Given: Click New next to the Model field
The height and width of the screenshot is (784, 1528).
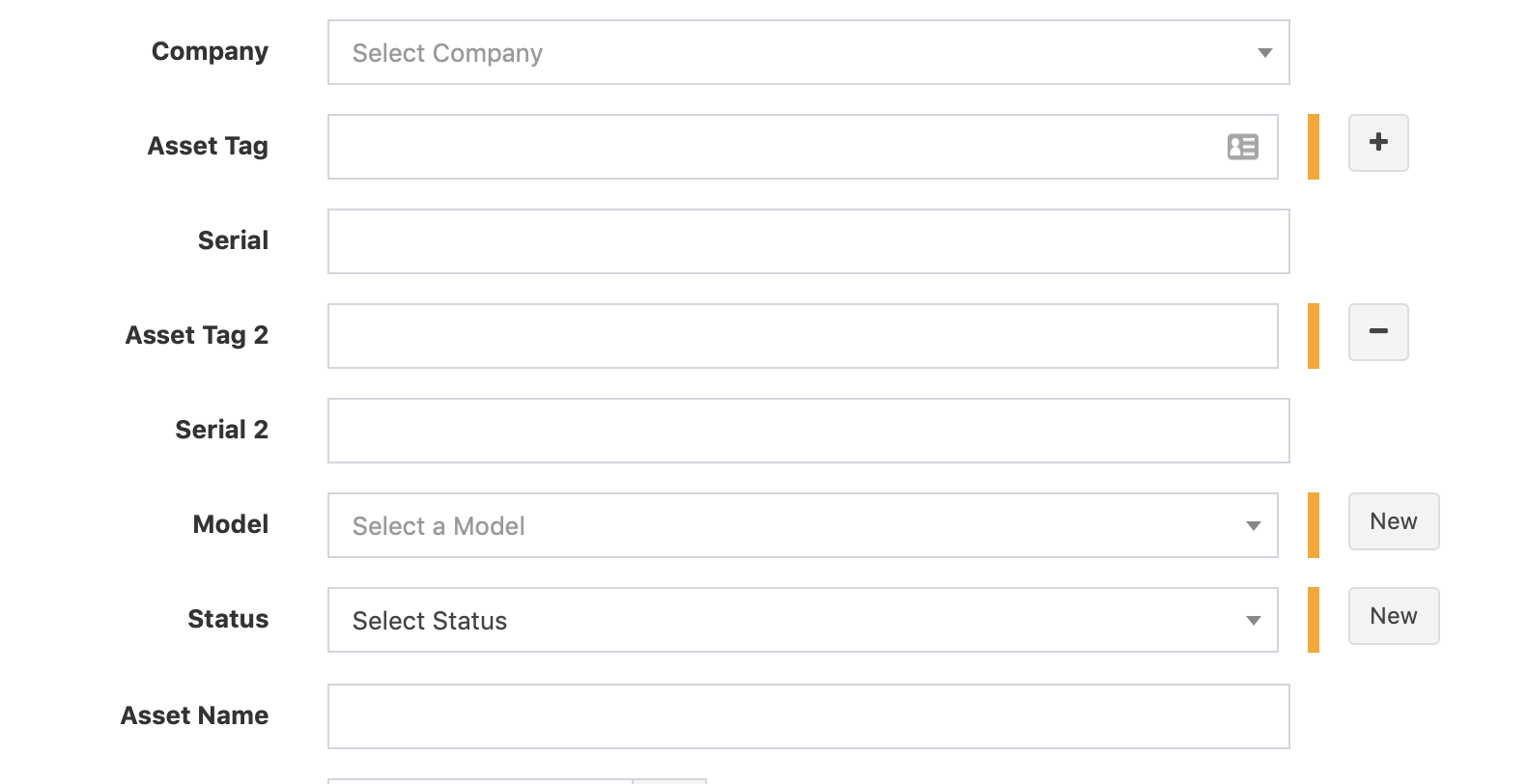Looking at the screenshot, I should [x=1394, y=521].
